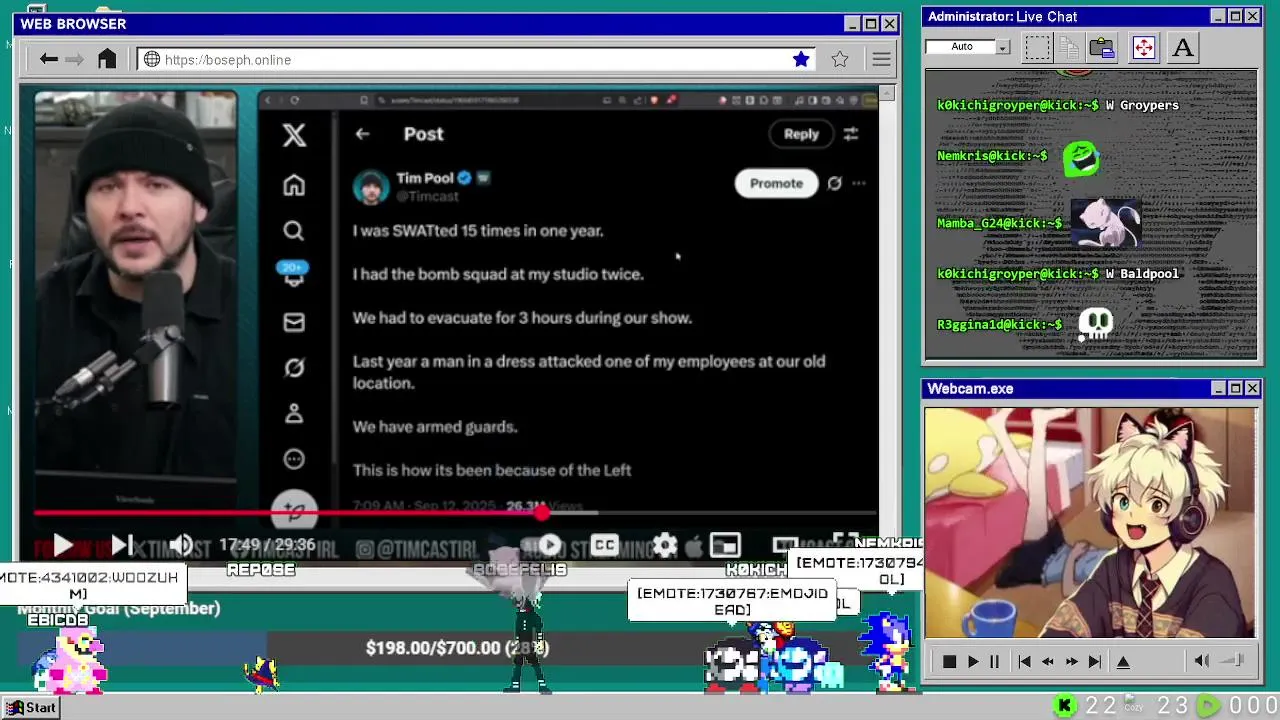Image resolution: width=1280 pixels, height=720 pixels.
Task: Pause playback in Webcam.exe
Action: 995,661
